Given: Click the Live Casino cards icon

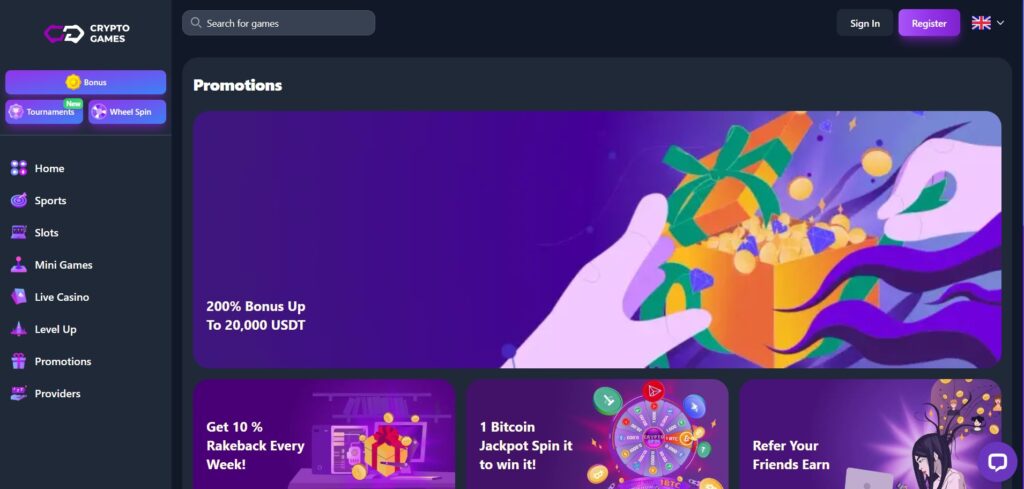Looking at the screenshot, I should (19, 297).
